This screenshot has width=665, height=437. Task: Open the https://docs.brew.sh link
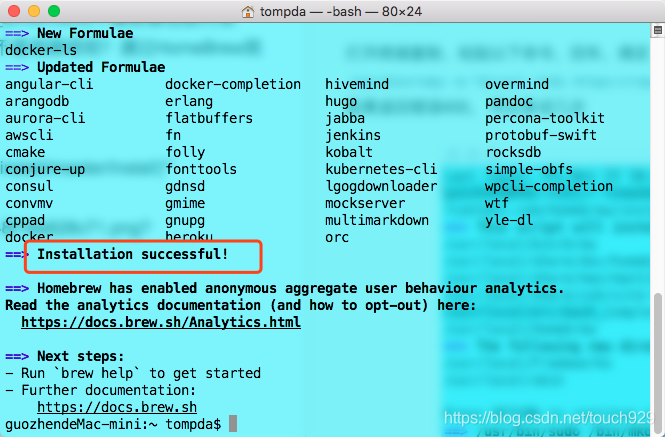point(117,407)
